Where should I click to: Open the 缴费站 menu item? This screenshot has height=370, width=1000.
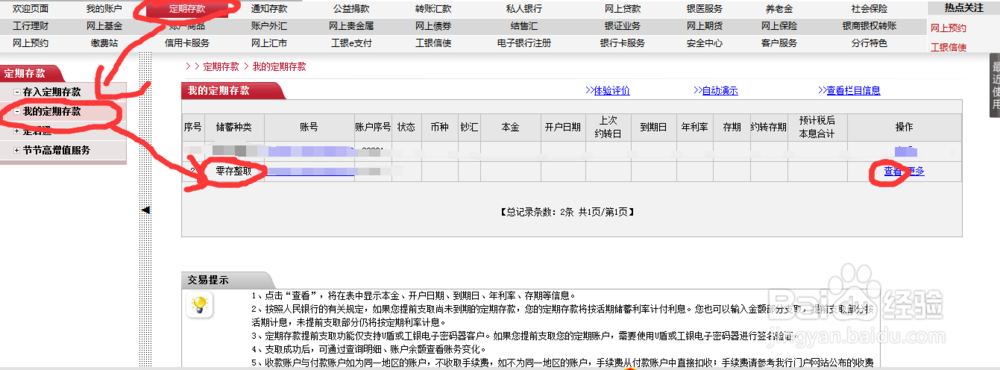104,43
